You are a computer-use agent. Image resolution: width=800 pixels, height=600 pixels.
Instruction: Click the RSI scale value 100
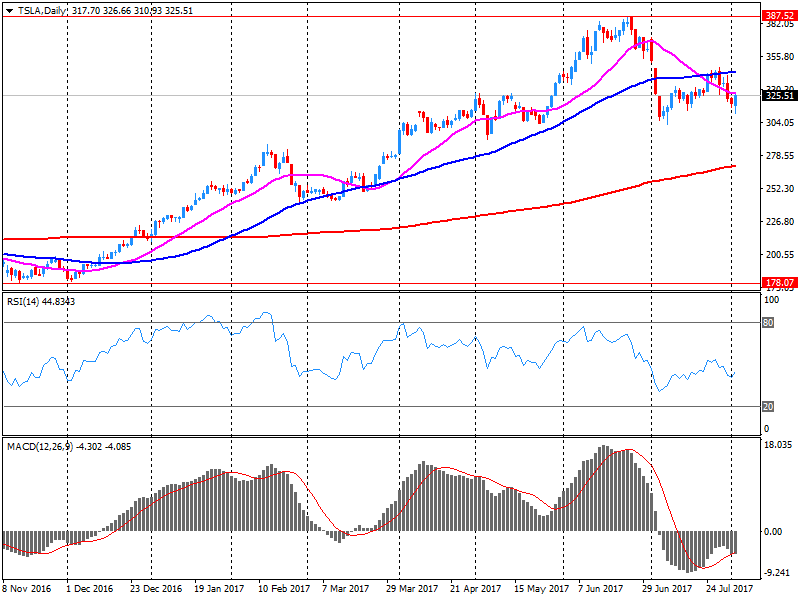coord(771,299)
